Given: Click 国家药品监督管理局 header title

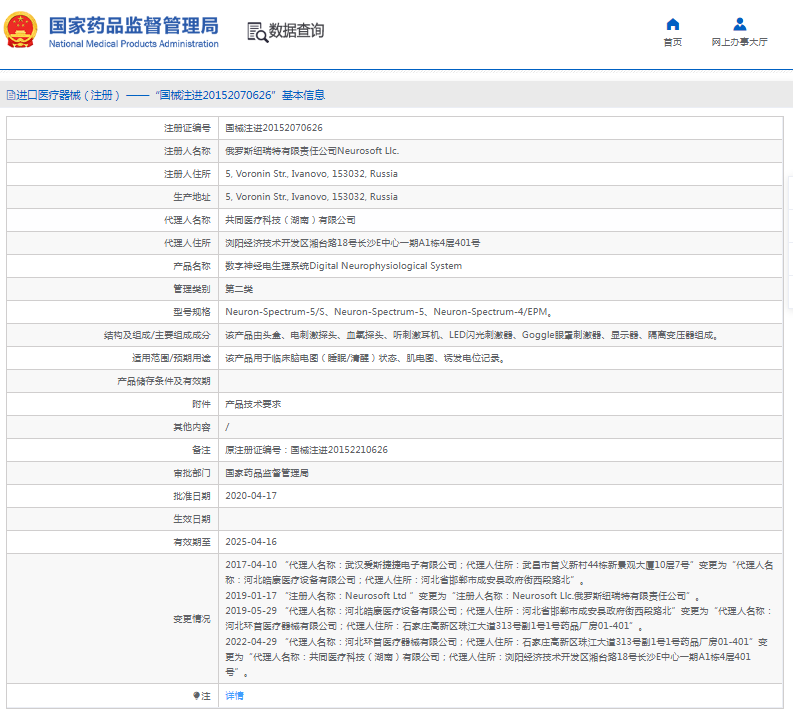Looking at the screenshot, I should 134,25.
